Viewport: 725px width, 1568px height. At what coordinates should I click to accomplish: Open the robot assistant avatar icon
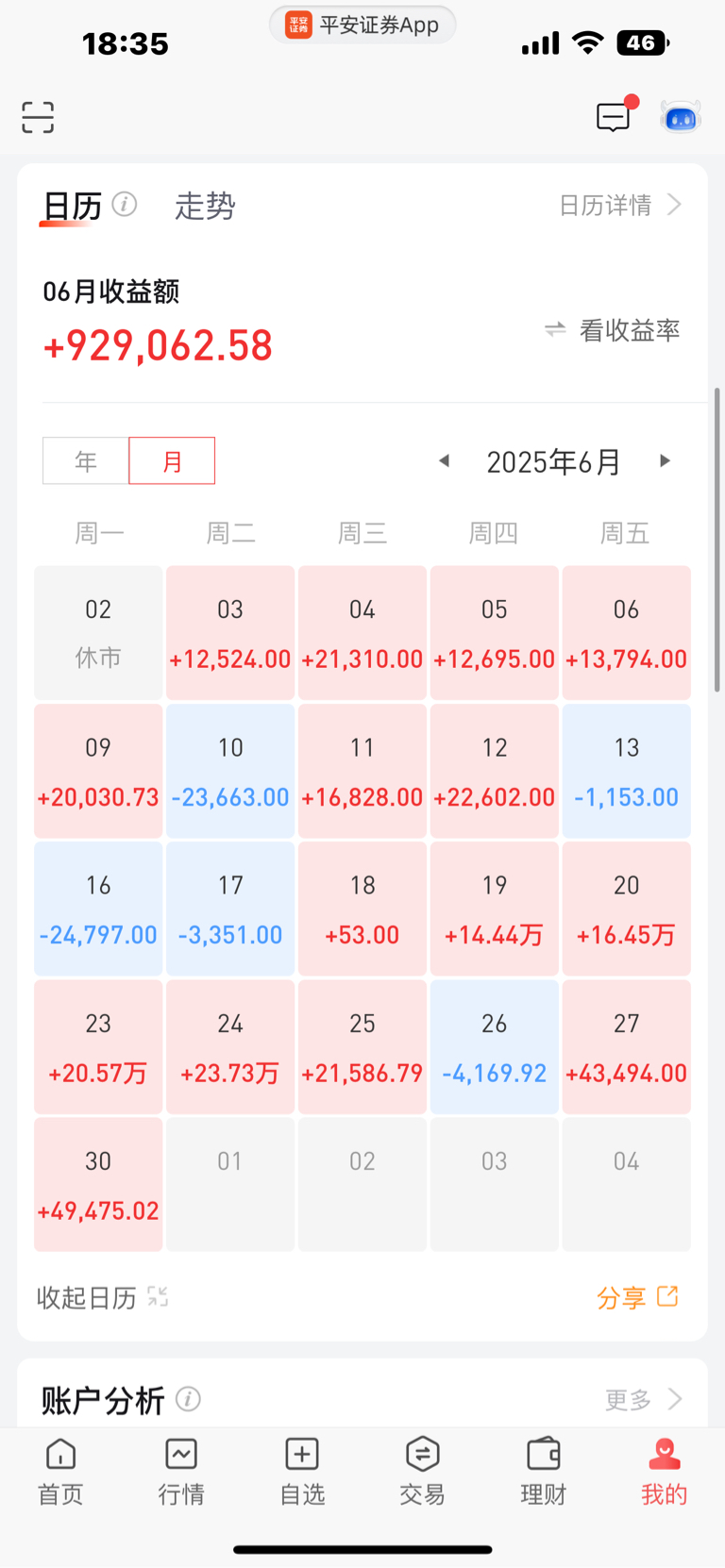[681, 117]
